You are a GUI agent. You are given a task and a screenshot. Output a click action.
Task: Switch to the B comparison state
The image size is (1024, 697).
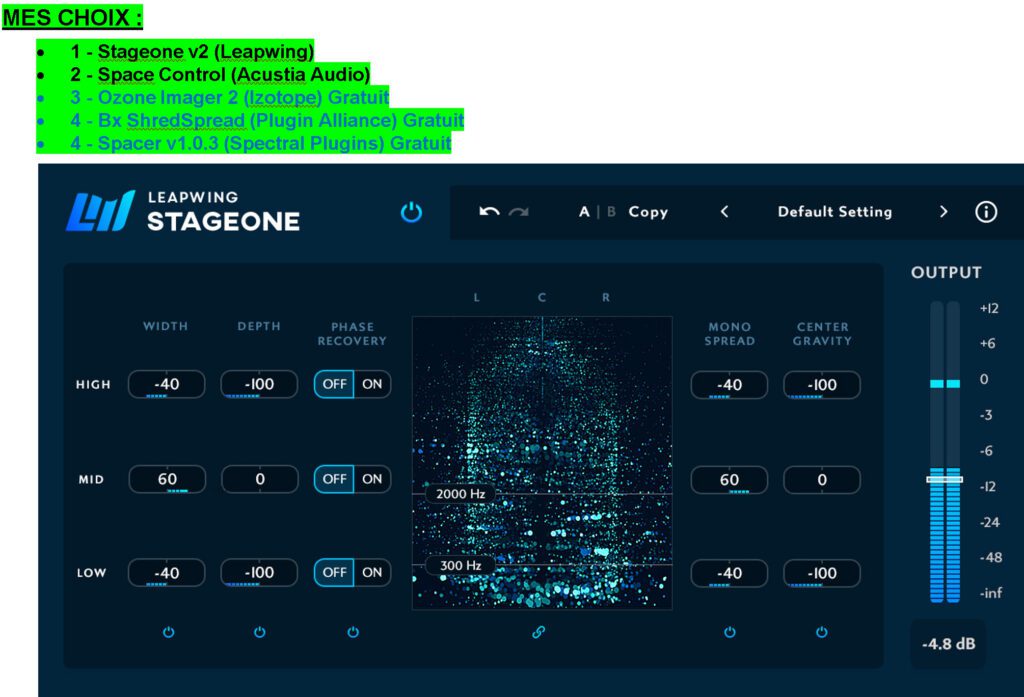611,212
